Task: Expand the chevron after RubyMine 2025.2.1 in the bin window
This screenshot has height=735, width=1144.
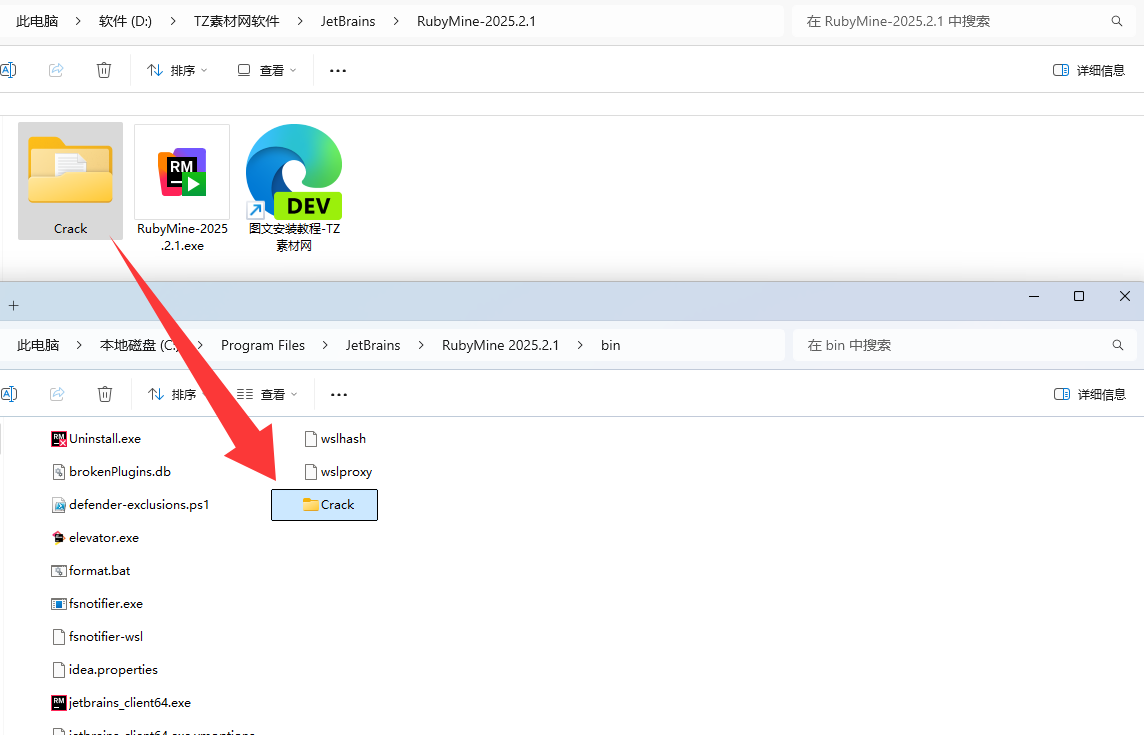Action: tap(580, 345)
